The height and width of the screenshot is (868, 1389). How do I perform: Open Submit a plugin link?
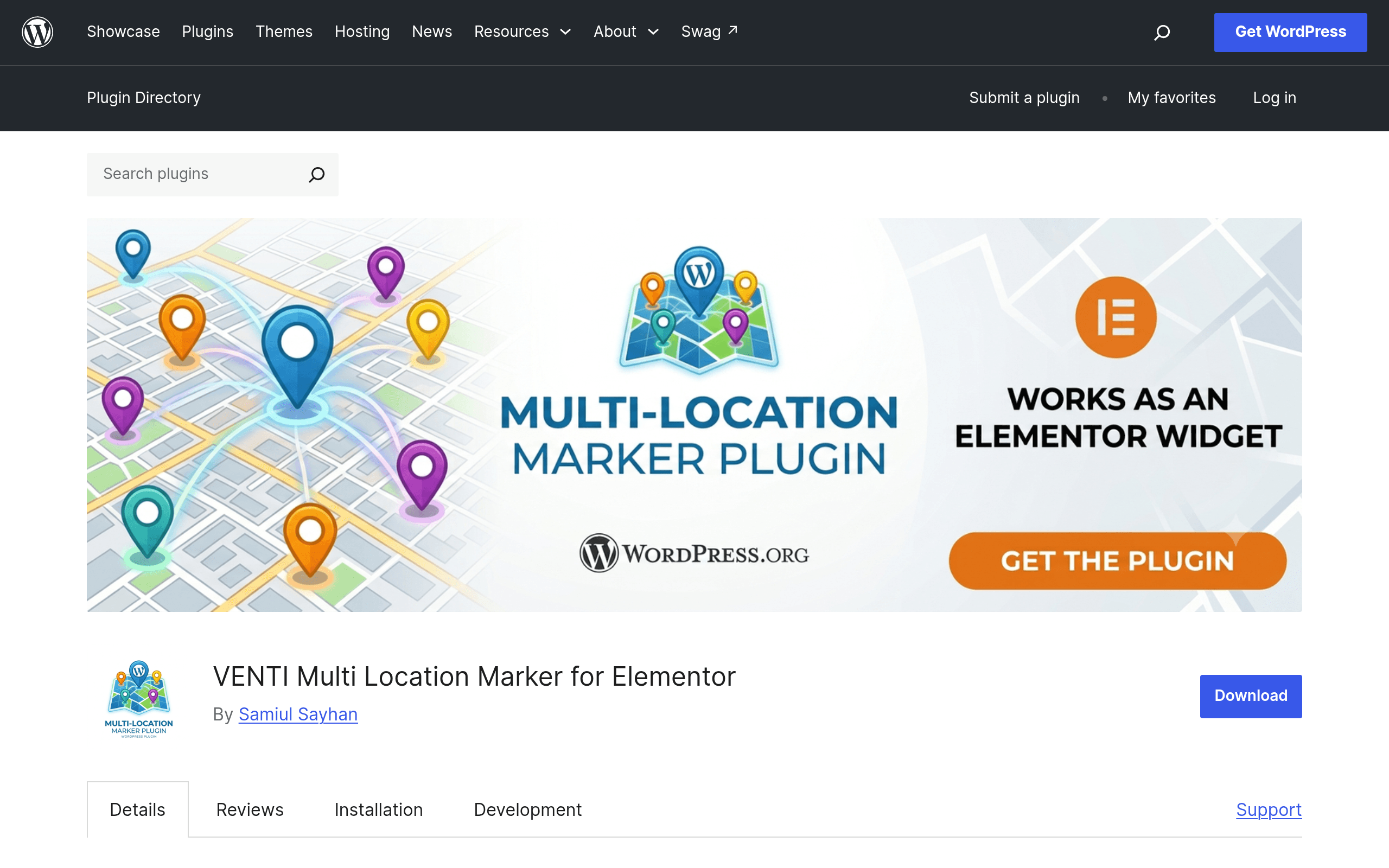pos(1024,98)
